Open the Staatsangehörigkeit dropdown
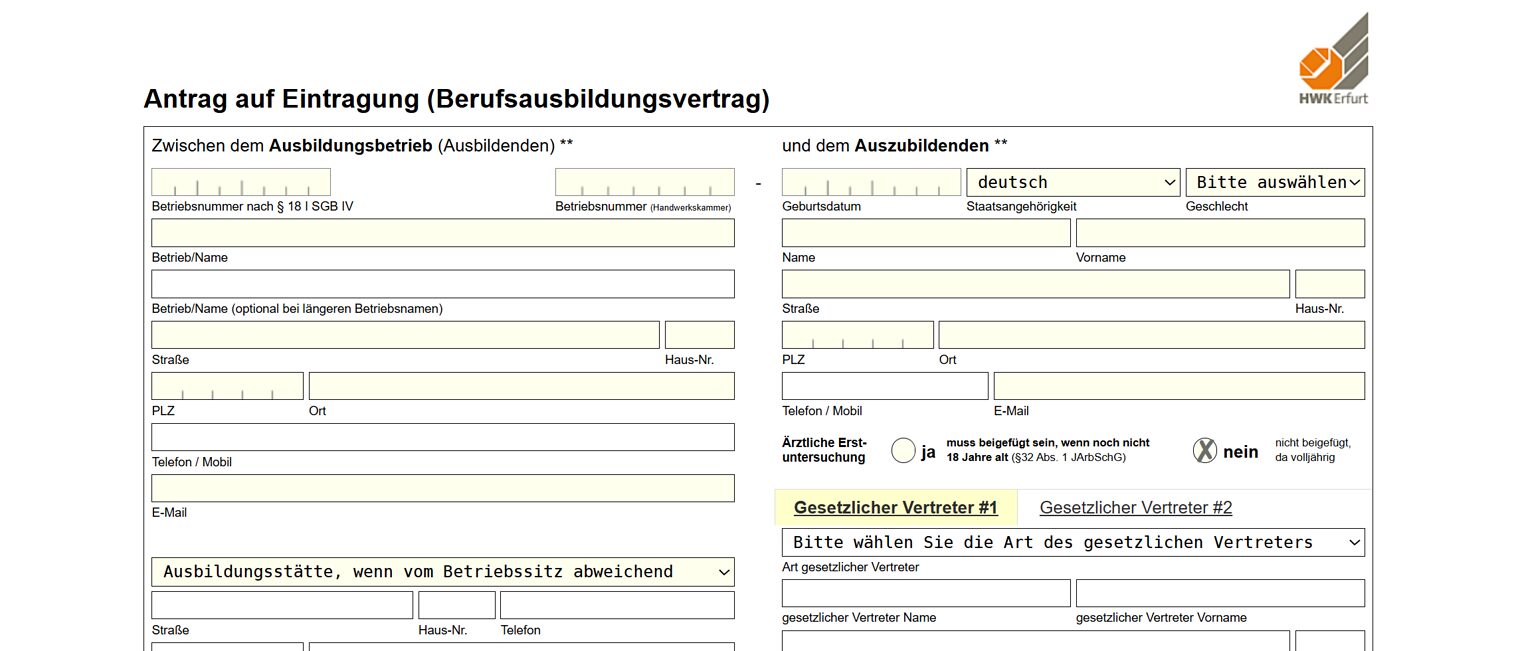 pyautogui.click(x=1074, y=182)
